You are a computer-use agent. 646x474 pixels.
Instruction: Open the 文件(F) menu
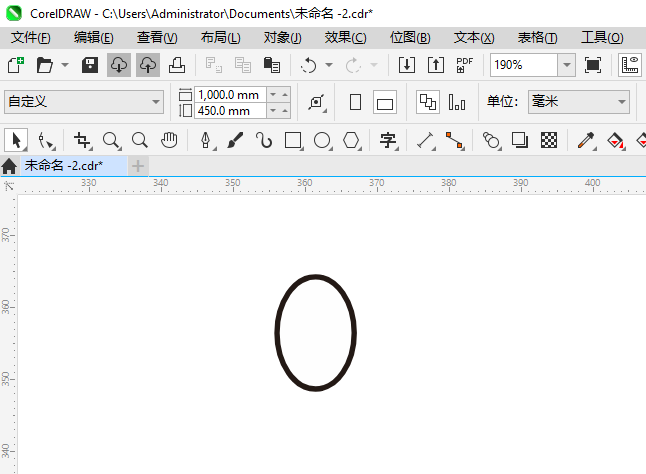coord(30,38)
